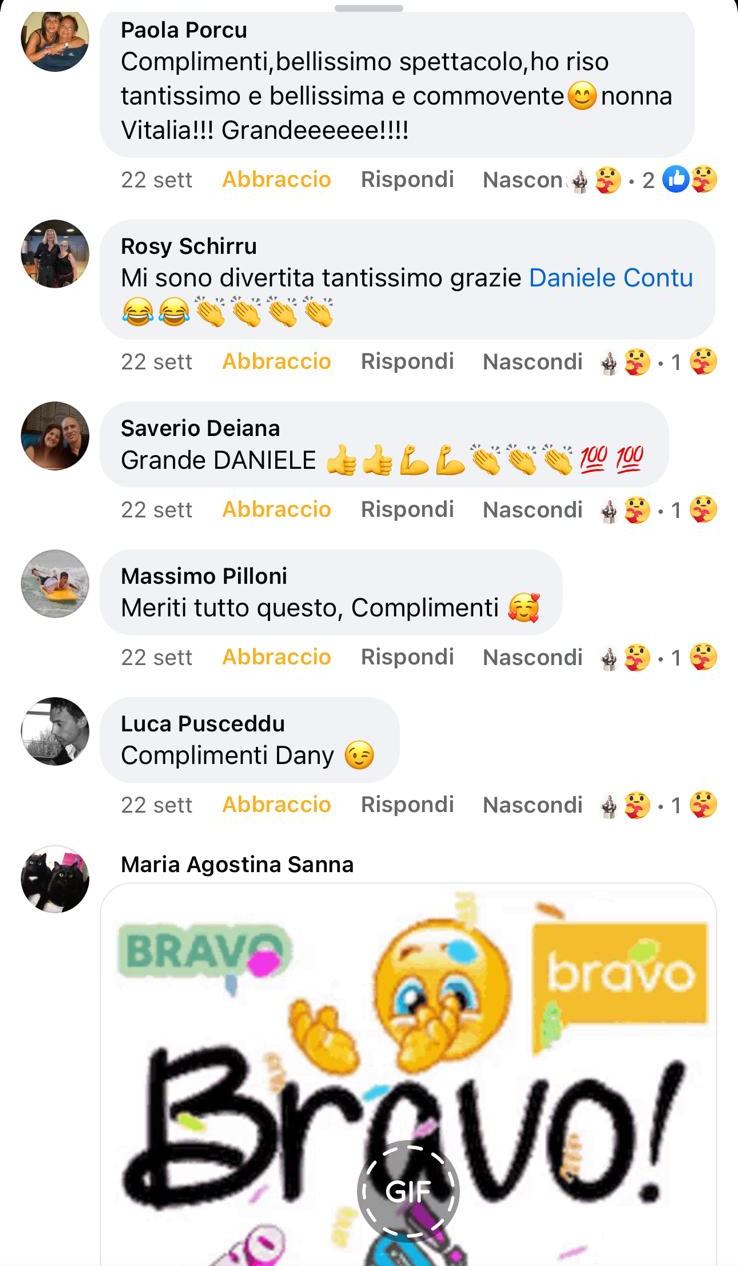Open Maria Agostina Sanna's cat avatar
738x1266 pixels.
[55, 879]
